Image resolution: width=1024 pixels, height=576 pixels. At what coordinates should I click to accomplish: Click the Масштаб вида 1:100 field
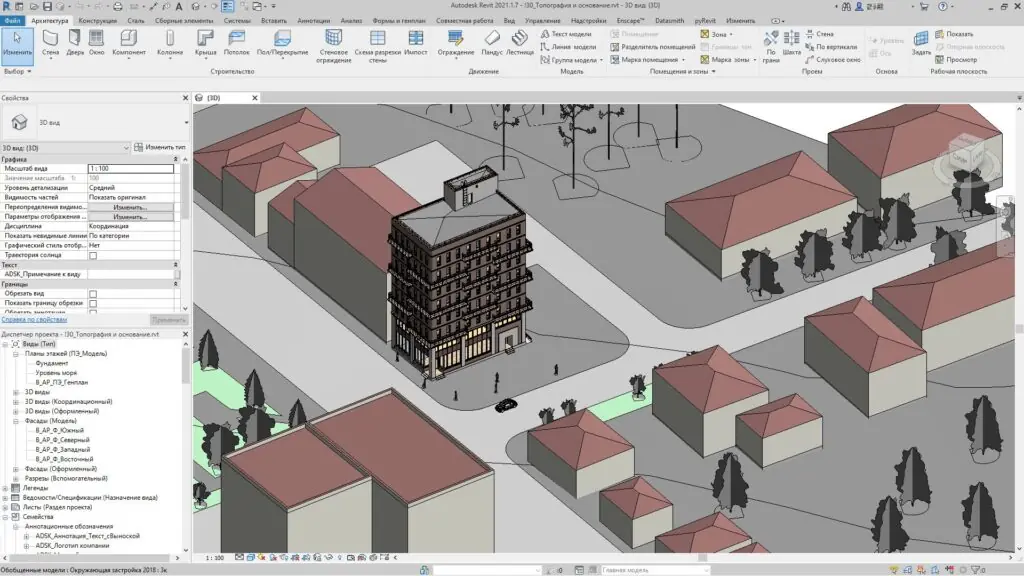[x=130, y=169]
